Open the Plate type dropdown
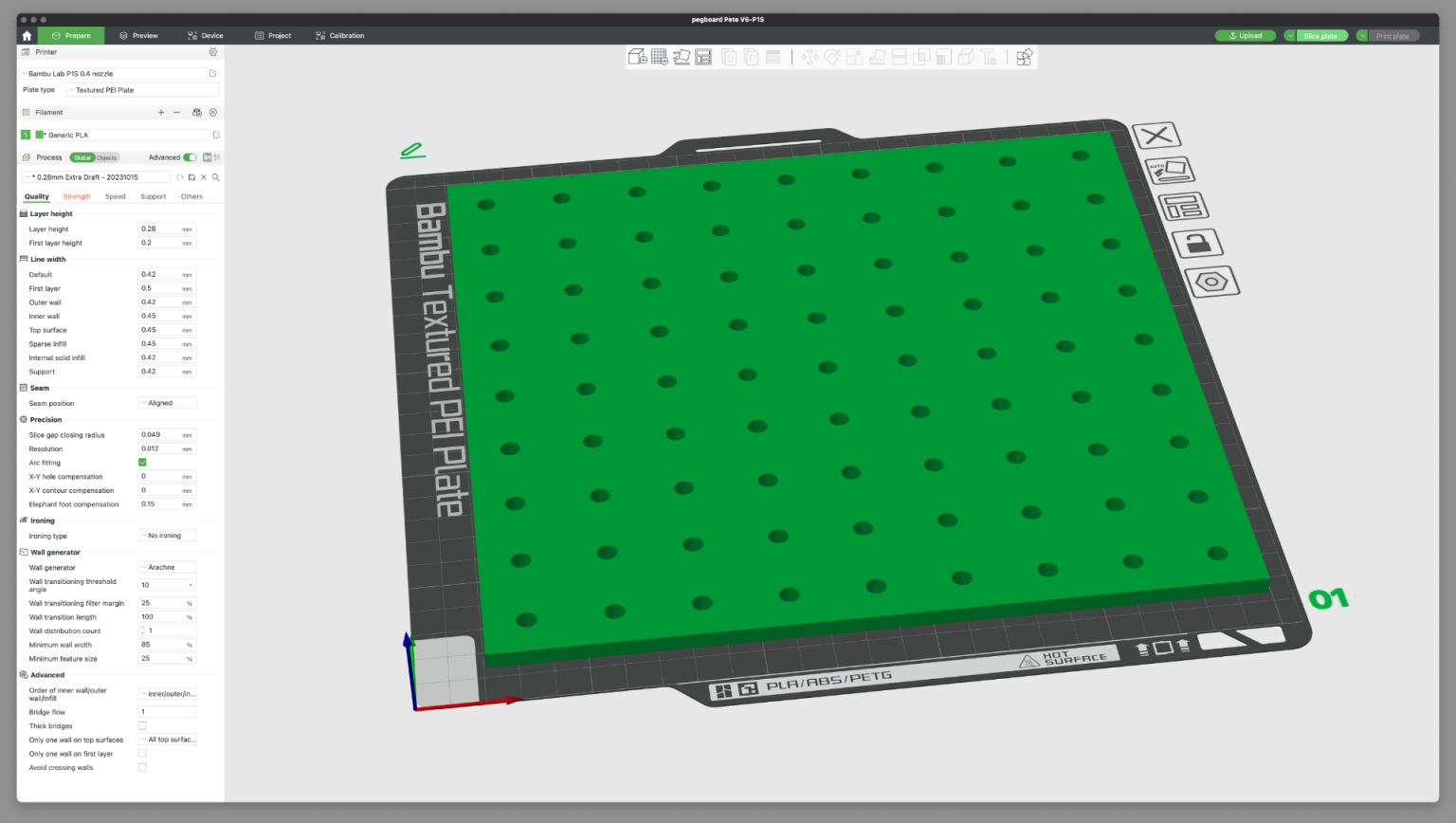This screenshot has width=1456, height=823. coord(142,89)
